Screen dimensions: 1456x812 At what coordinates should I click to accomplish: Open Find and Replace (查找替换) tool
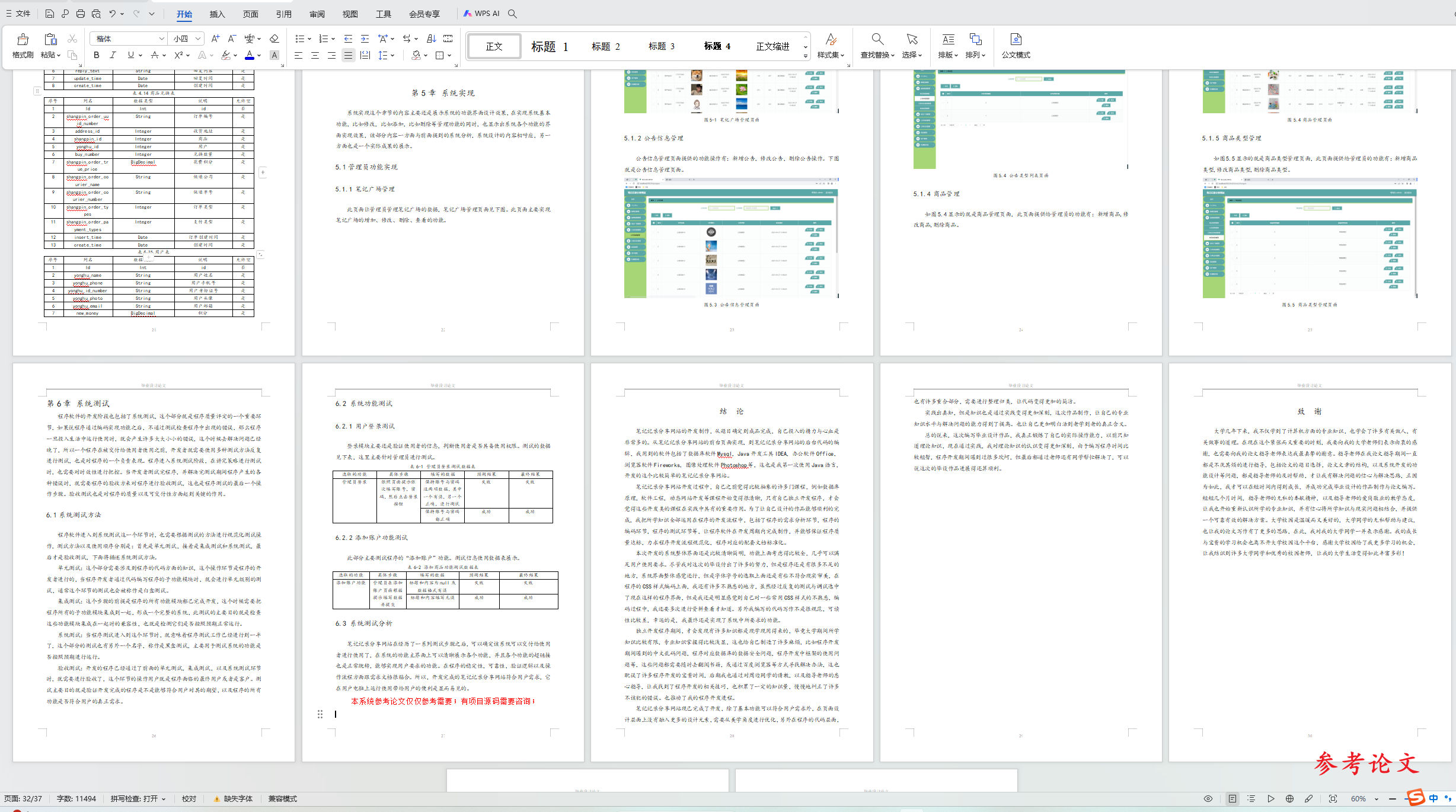(877, 40)
